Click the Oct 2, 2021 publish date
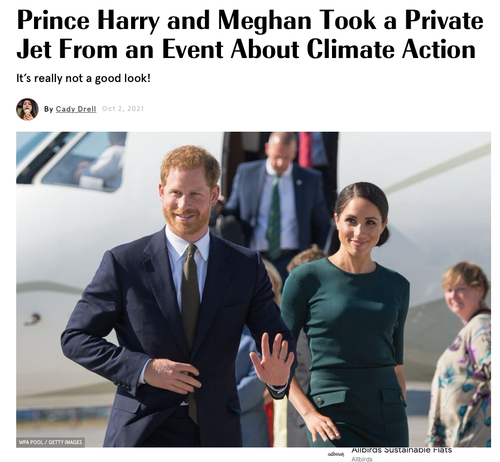 click(123, 109)
